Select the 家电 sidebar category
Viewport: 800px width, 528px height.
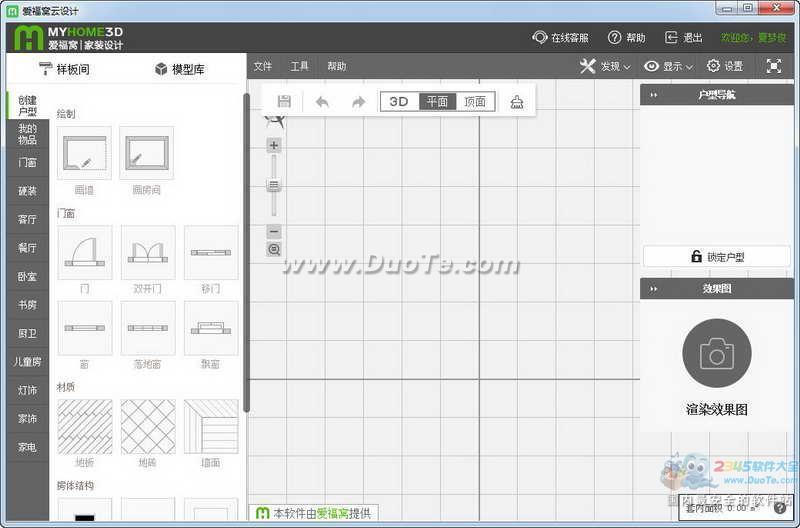click(28, 448)
